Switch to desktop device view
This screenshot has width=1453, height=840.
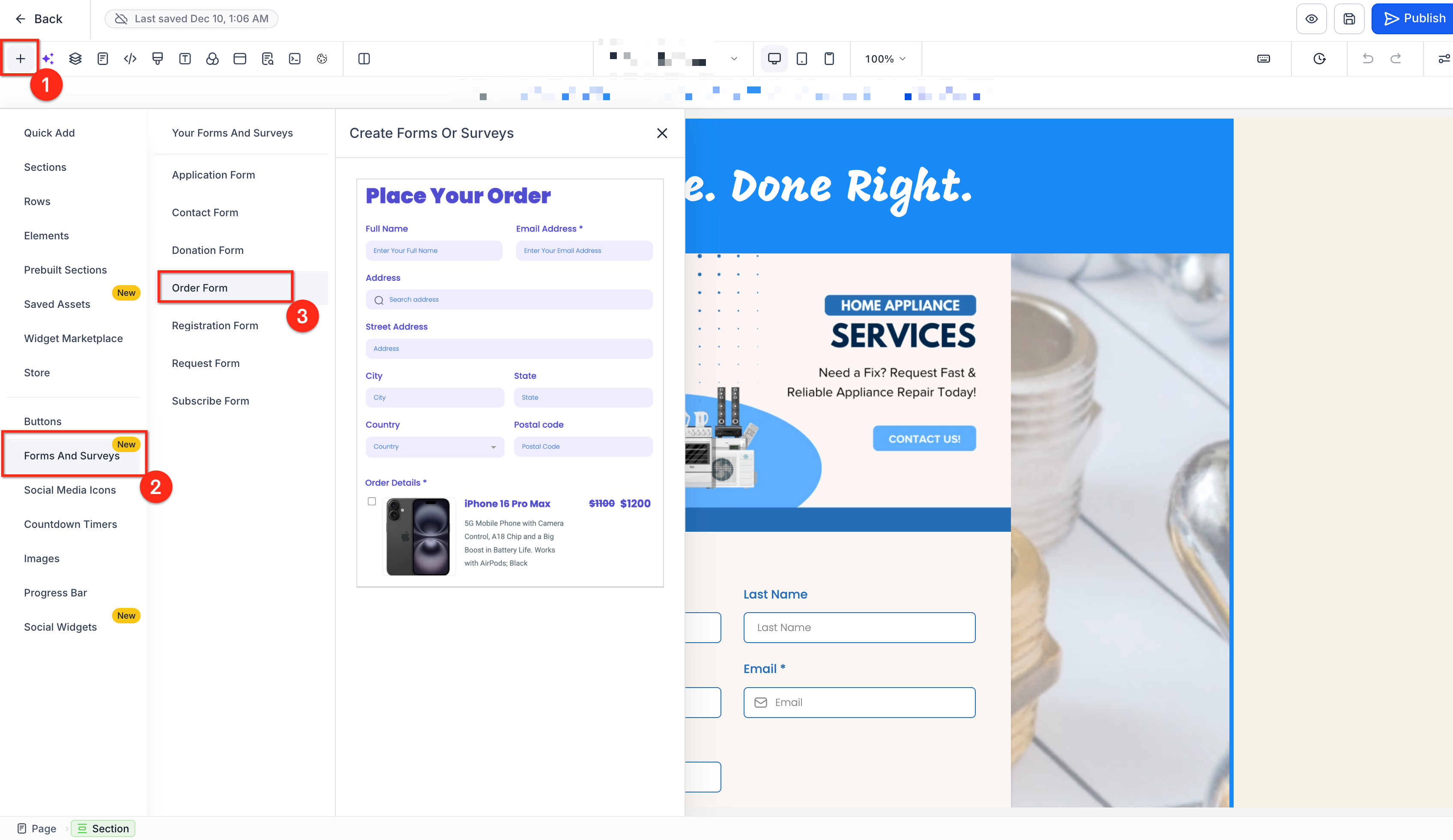pos(774,58)
